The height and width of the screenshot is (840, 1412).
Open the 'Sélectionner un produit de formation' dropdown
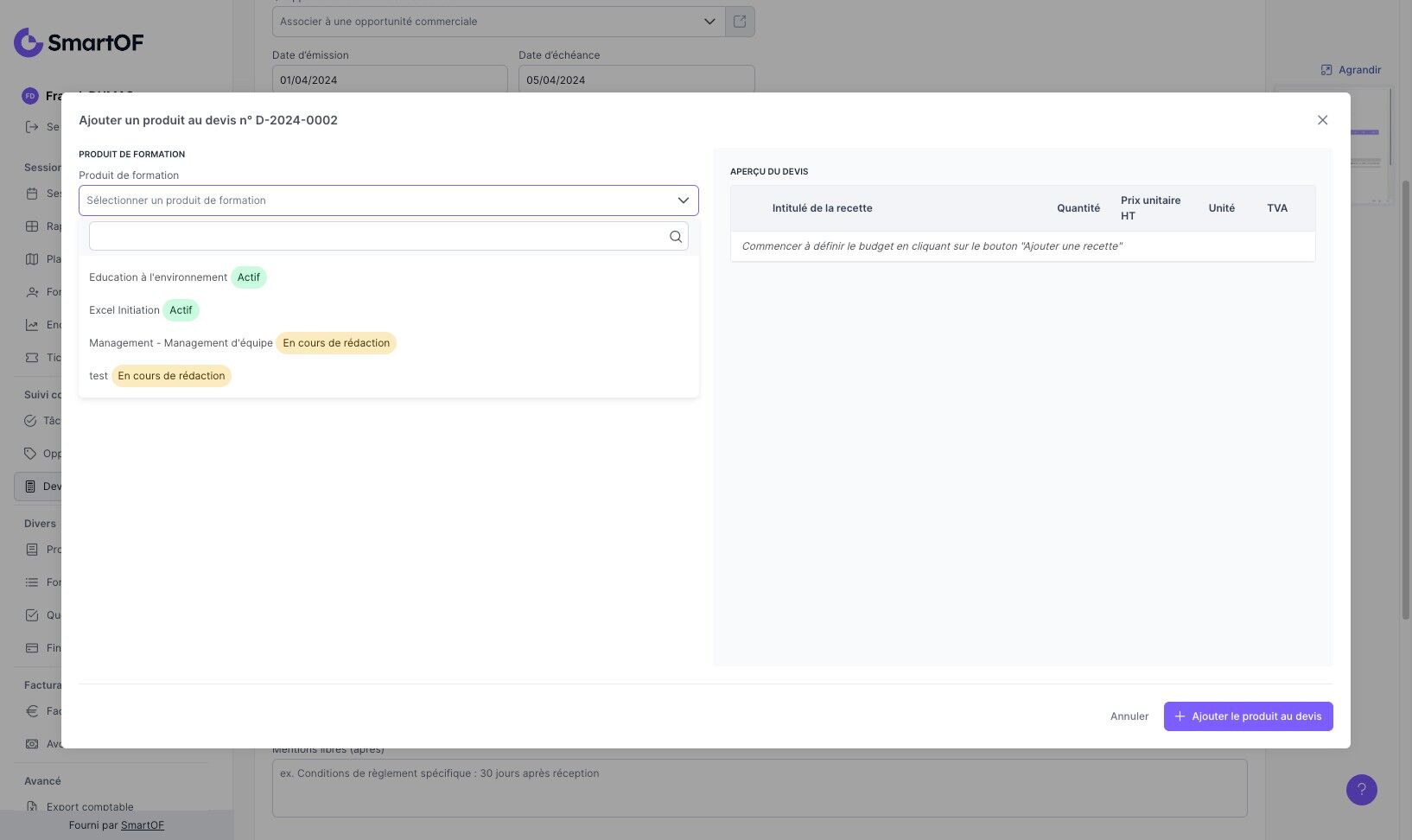(389, 200)
